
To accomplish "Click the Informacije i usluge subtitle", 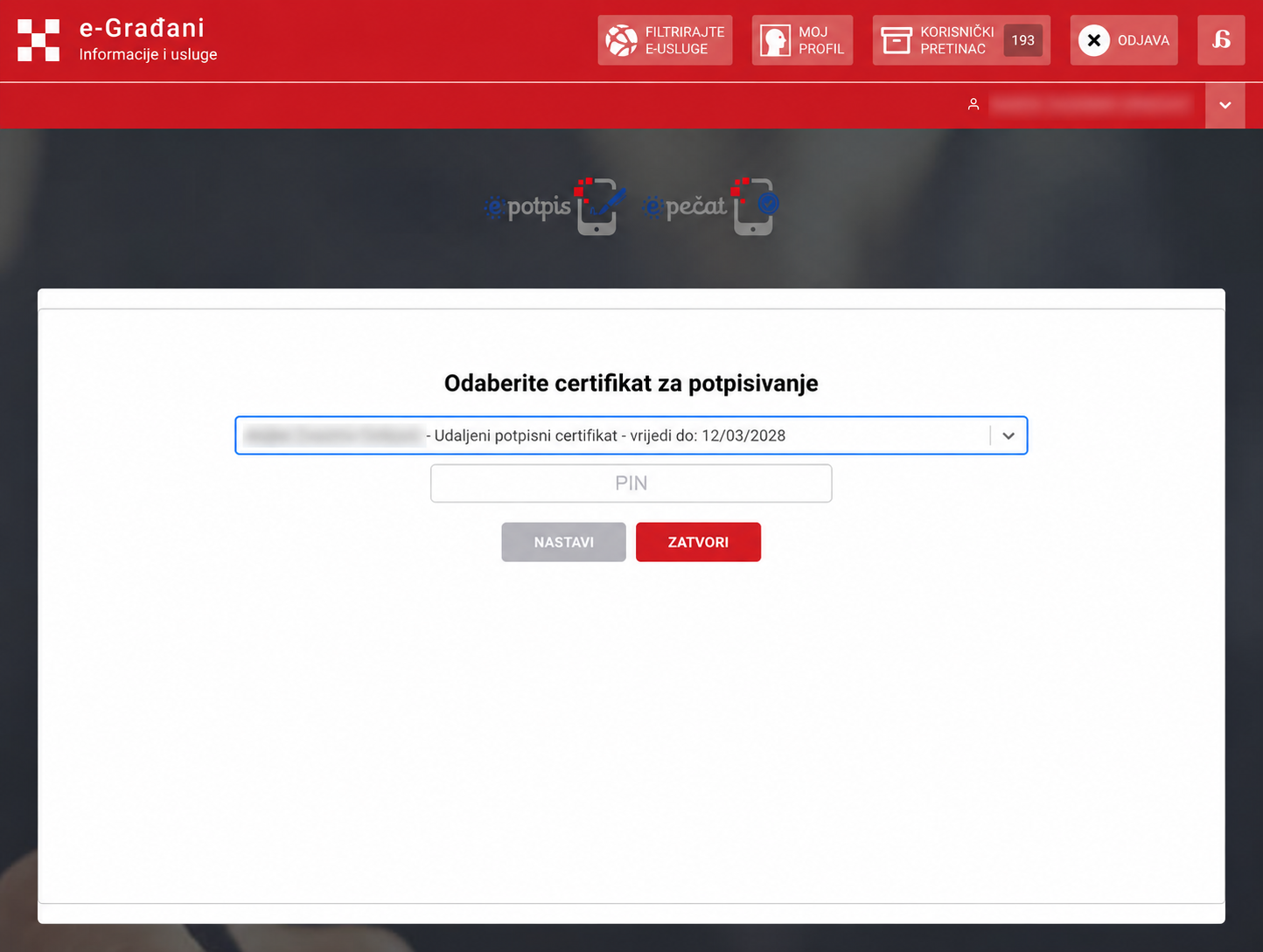I will point(148,54).
